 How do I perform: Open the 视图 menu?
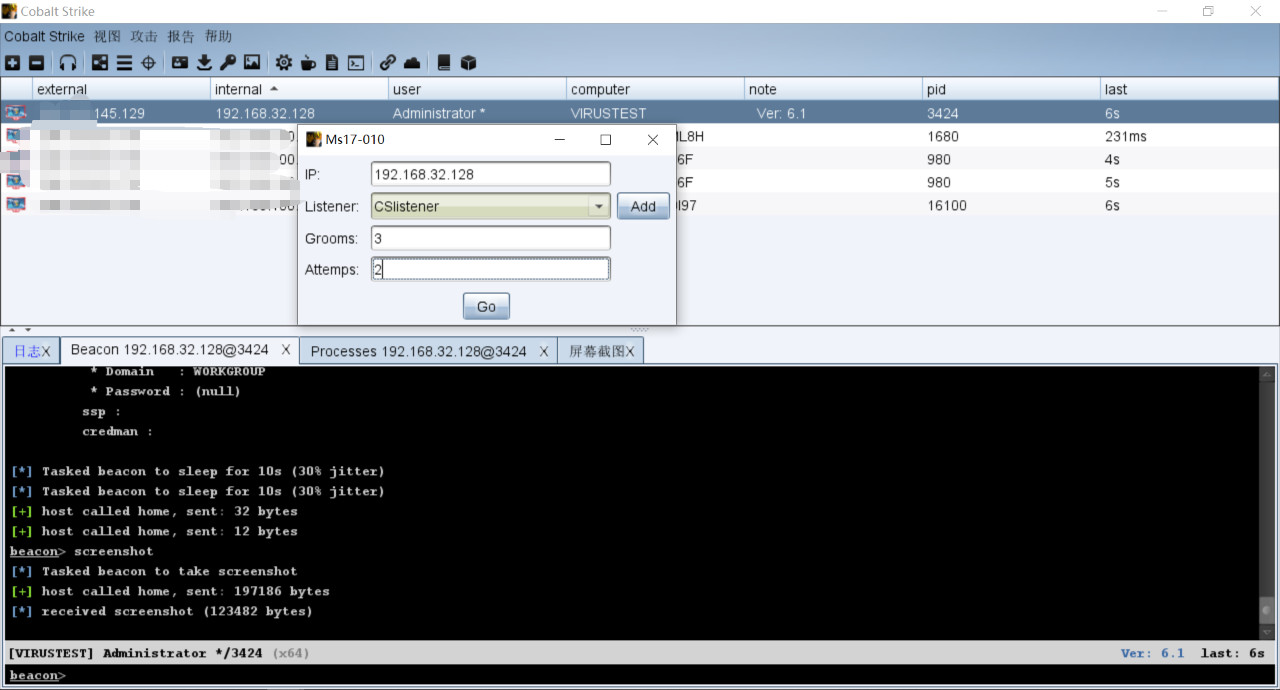click(x=107, y=36)
